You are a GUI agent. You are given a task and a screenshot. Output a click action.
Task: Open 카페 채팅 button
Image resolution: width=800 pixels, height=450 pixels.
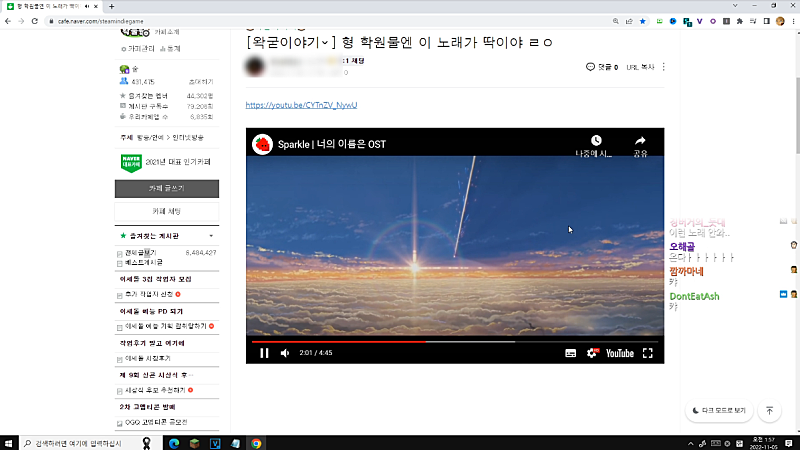pyautogui.click(x=167, y=211)
